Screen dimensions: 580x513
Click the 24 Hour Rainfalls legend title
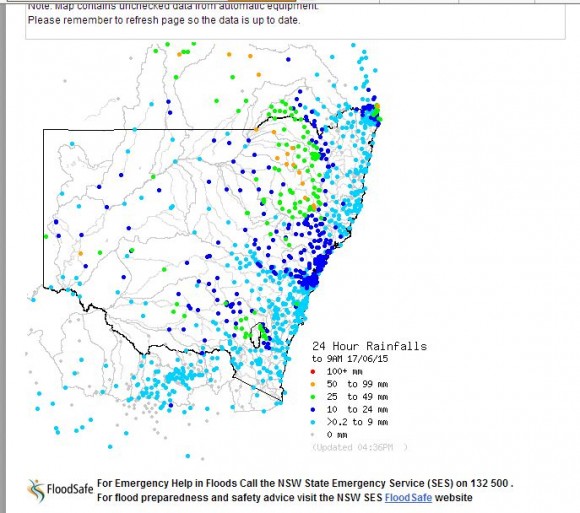point(370,346)
